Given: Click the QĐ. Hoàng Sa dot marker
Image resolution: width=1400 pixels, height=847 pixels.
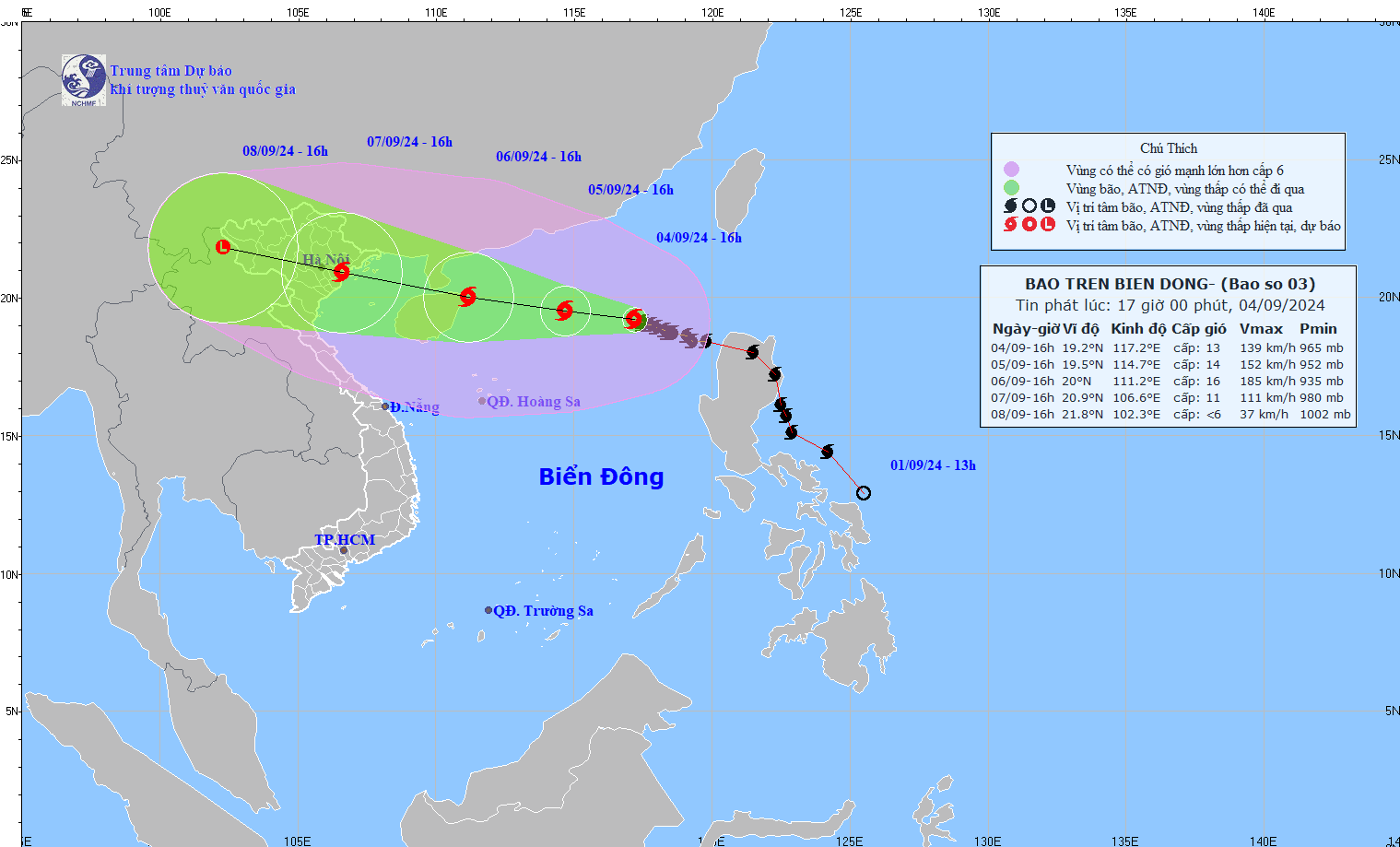Looking at the screenshot, I should coord(482,401).
